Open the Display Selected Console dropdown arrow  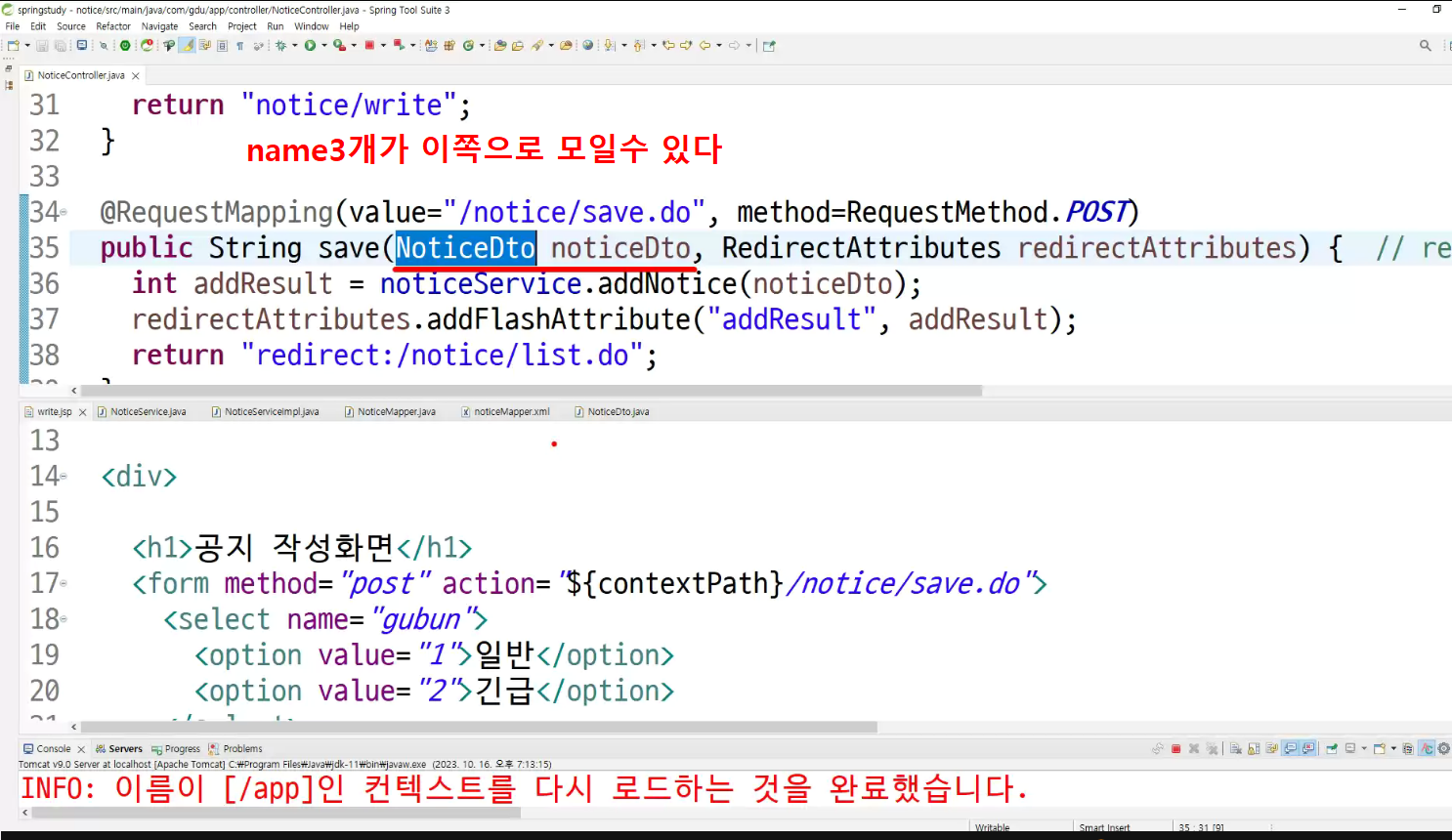click(1364, 749)
